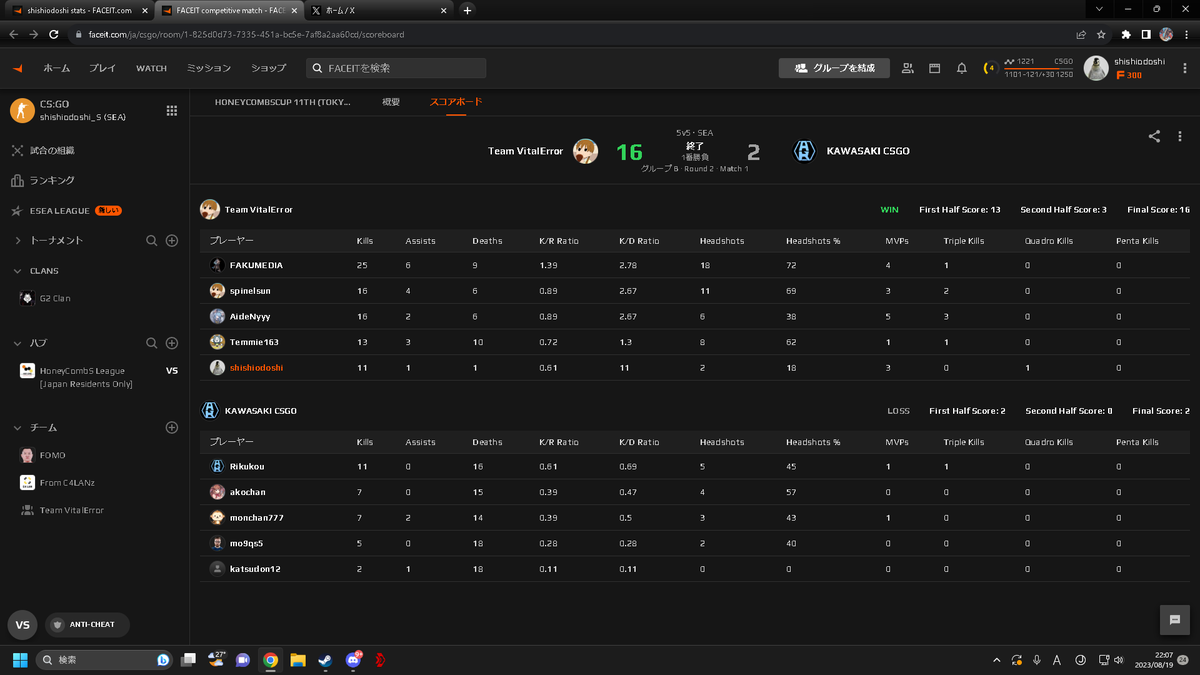Switch to the 概要 tab
Screen dimensions: 1200x675
coord(391,102)
